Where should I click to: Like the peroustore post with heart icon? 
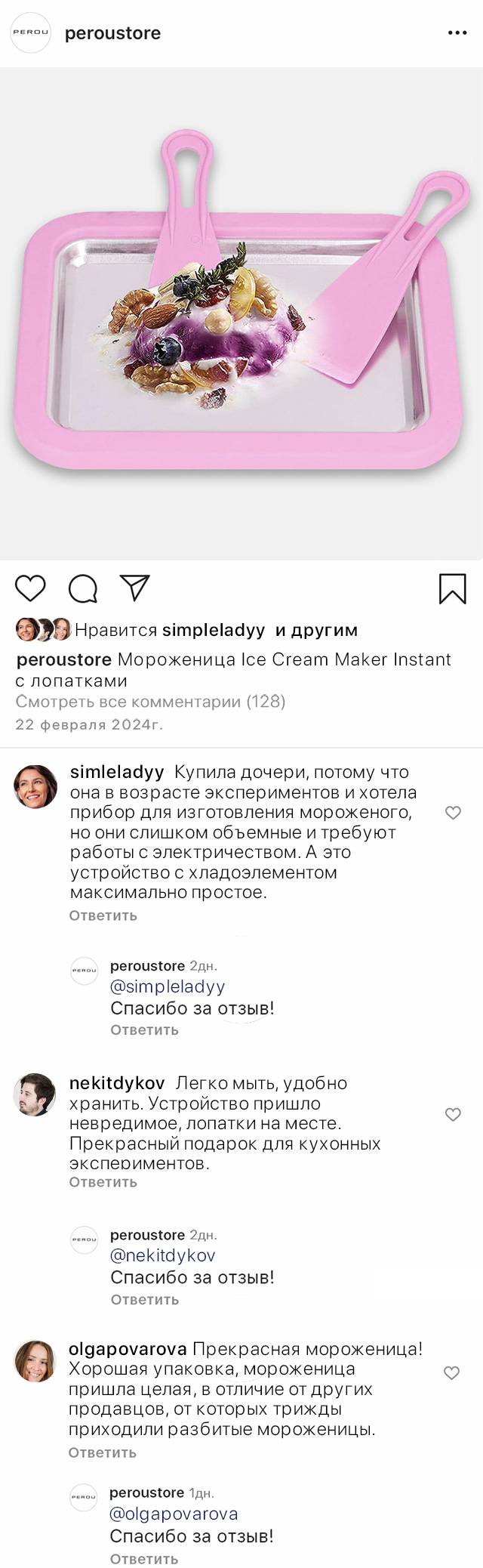[31, 588]
